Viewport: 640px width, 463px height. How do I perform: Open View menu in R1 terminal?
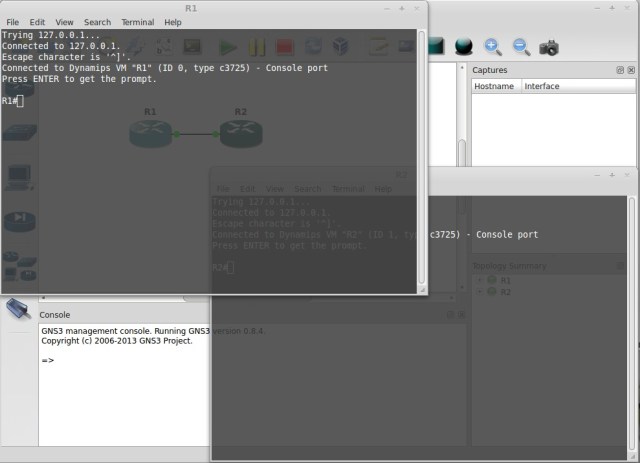(64, 21)
